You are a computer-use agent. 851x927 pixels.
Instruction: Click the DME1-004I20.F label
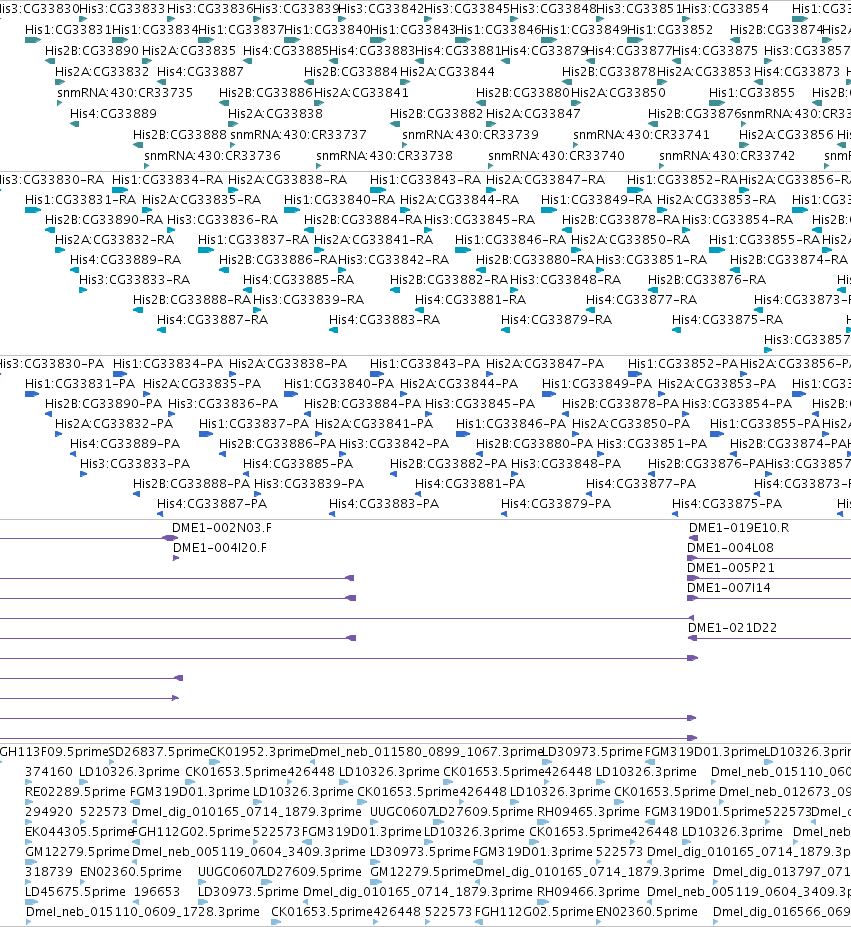point(219,548)
